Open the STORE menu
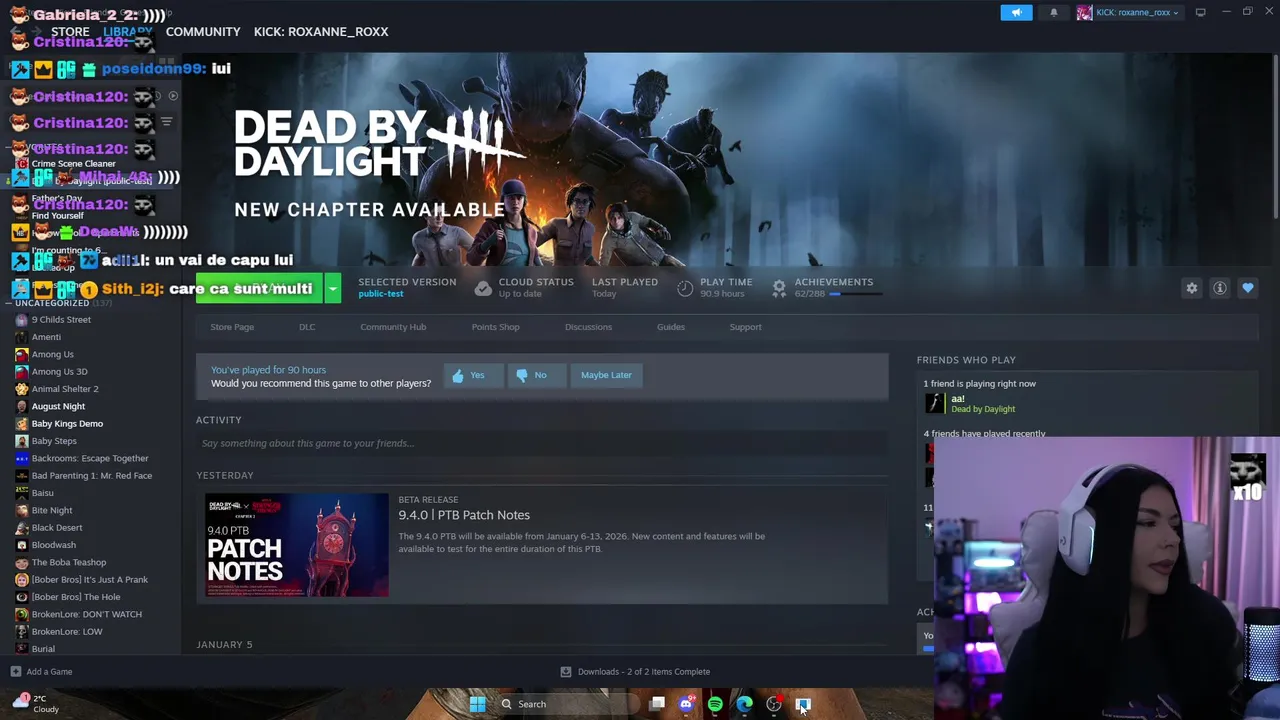Screen dimensions: 1280x720 coord(70,32)
